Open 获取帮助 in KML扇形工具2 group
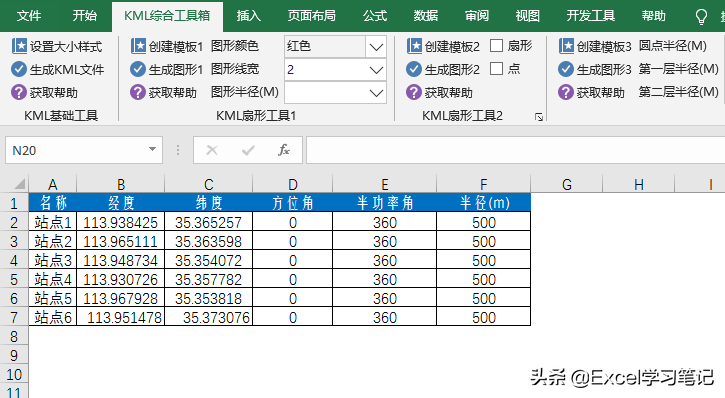 [x=439, y=92]
